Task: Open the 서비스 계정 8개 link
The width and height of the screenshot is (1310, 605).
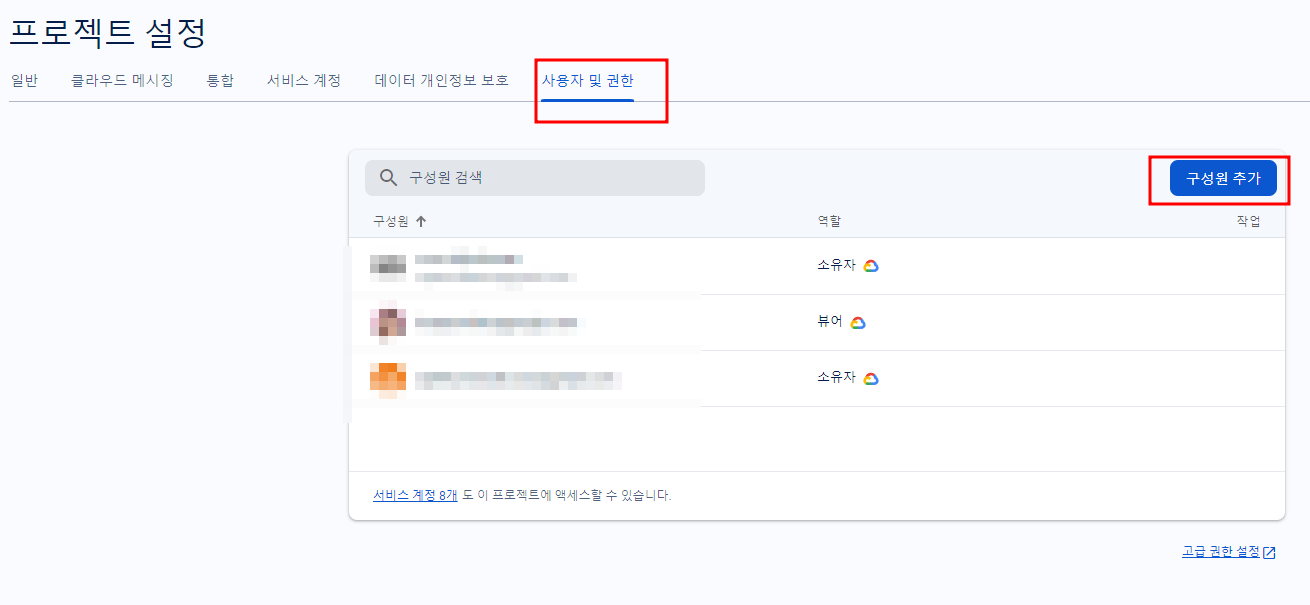Action: tap(416, 494)
